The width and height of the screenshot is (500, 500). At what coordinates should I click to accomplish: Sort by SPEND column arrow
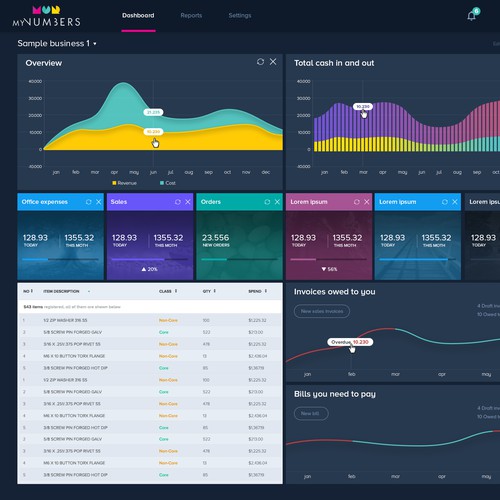pos(266,291)
